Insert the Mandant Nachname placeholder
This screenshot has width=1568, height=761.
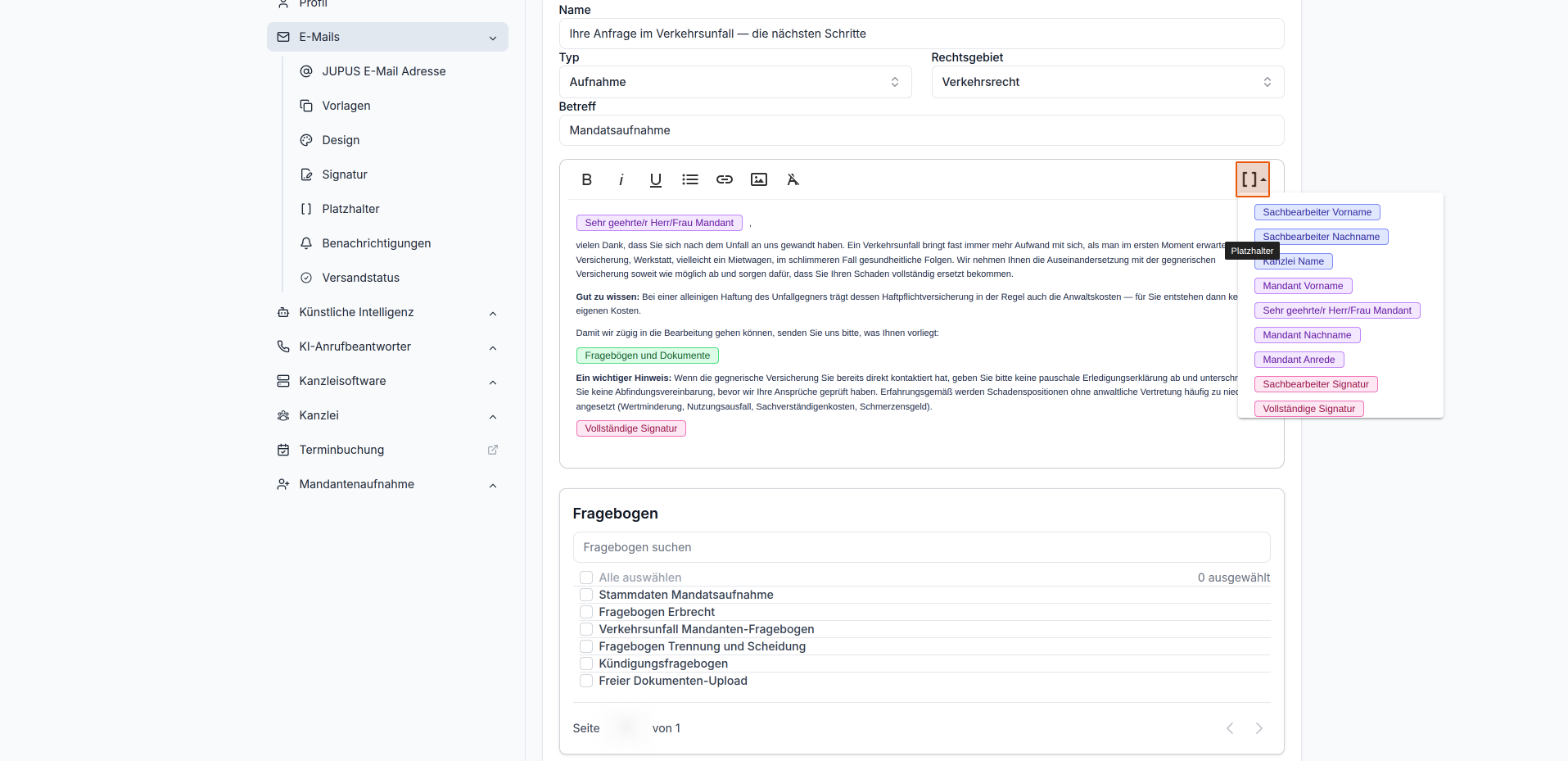point(1307,335)
